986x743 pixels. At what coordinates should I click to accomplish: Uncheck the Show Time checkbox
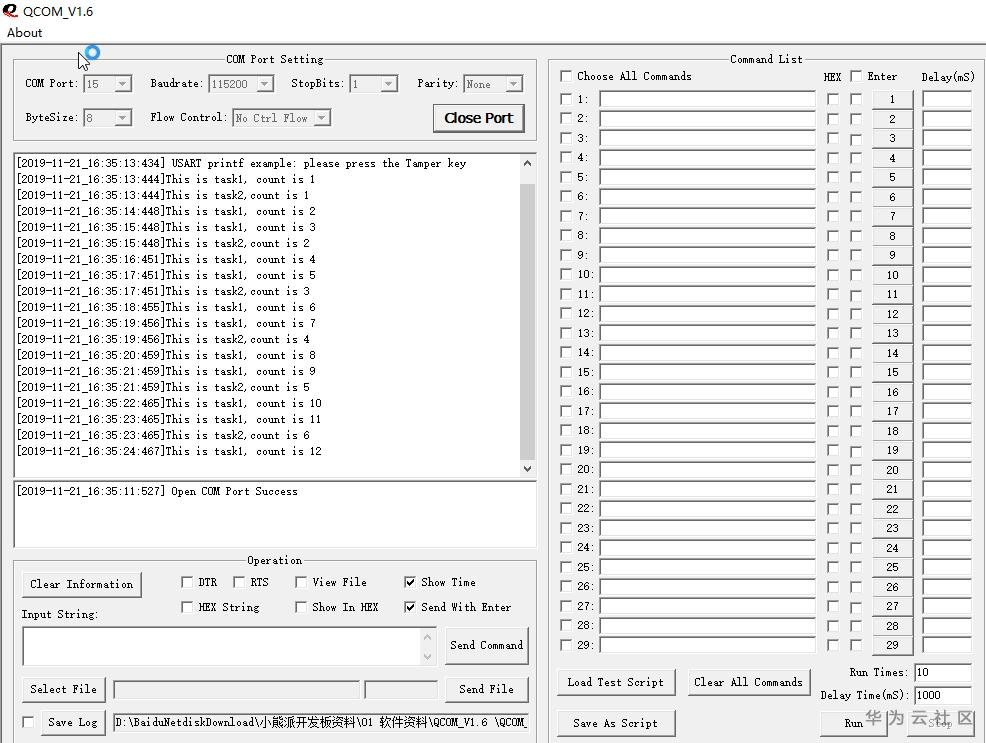coord(409,582)
